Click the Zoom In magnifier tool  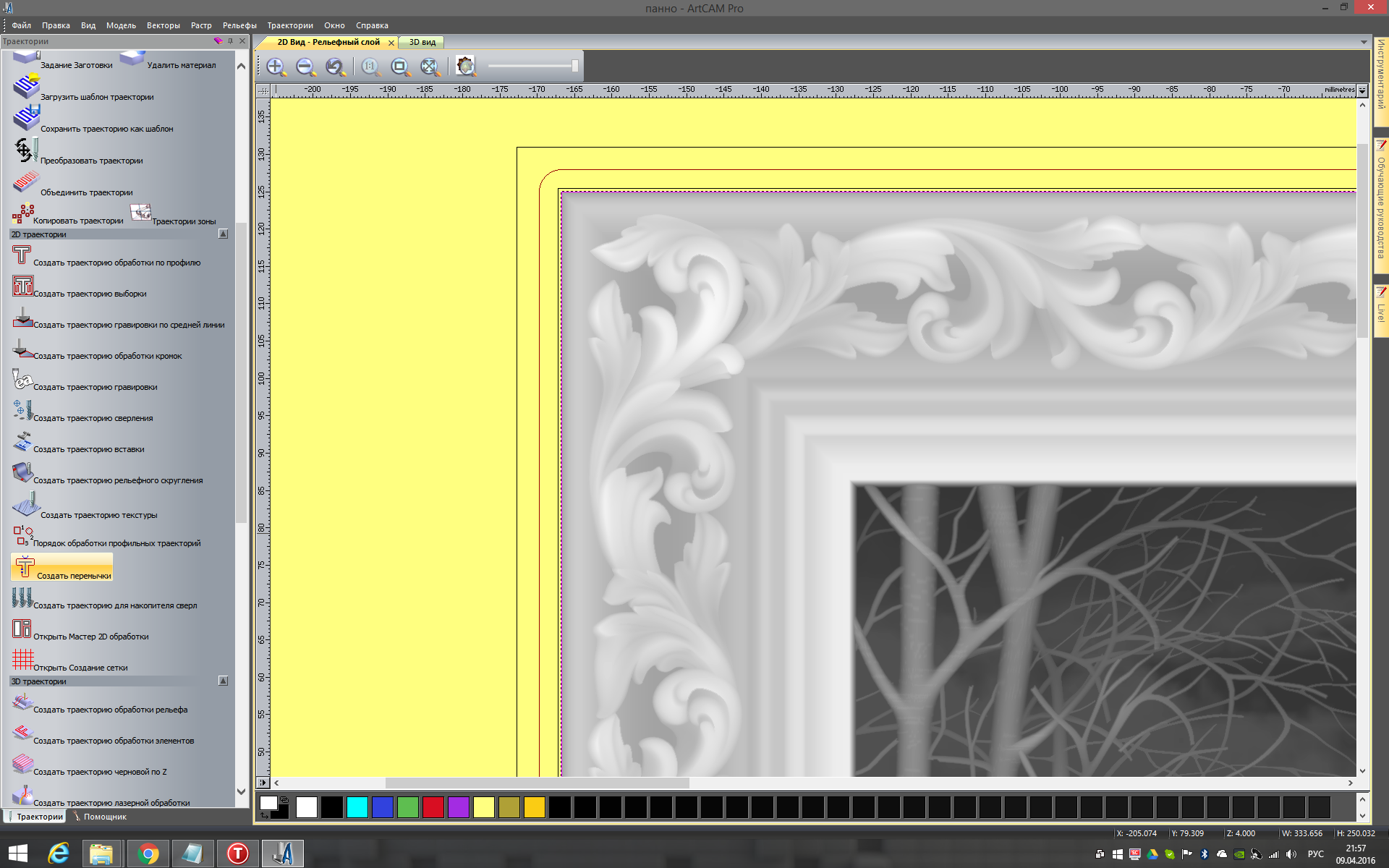coord(276,67)
